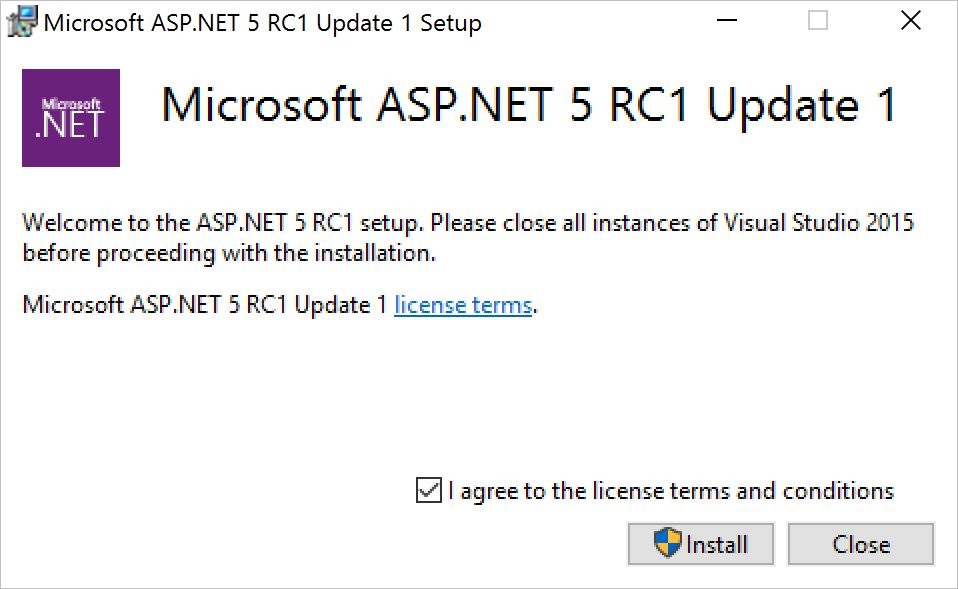This screenshot has width=958, height=589.
Task: Click 'before proceeding with the installation' text line
Action: pyautogui.click(x=229, y=253)
